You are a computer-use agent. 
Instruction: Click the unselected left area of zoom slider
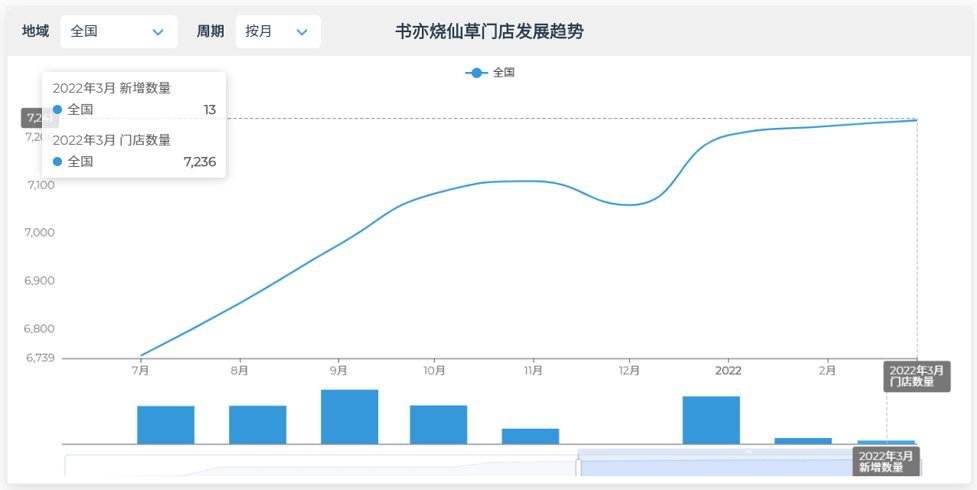click(320, 468)
